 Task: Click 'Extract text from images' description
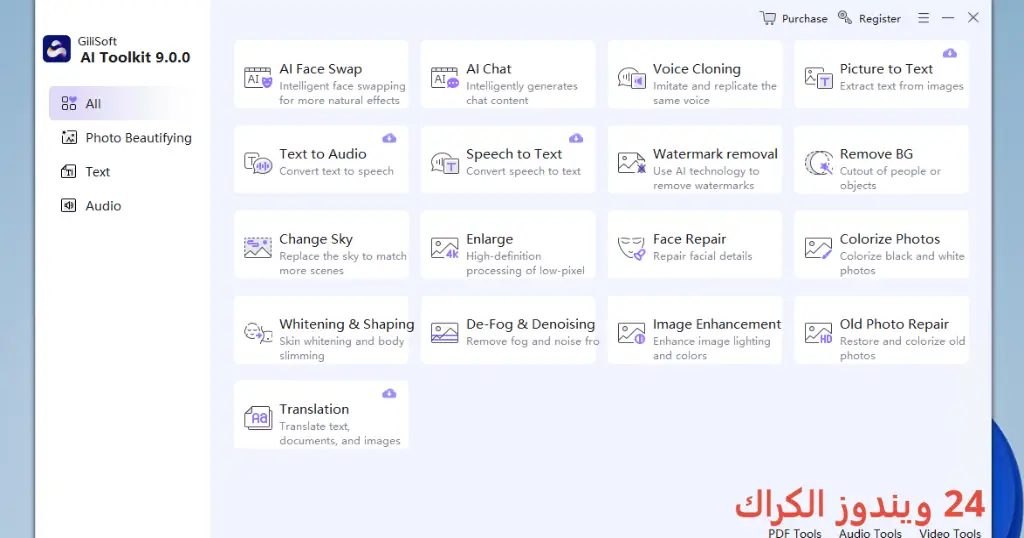(x=901, y=86)
